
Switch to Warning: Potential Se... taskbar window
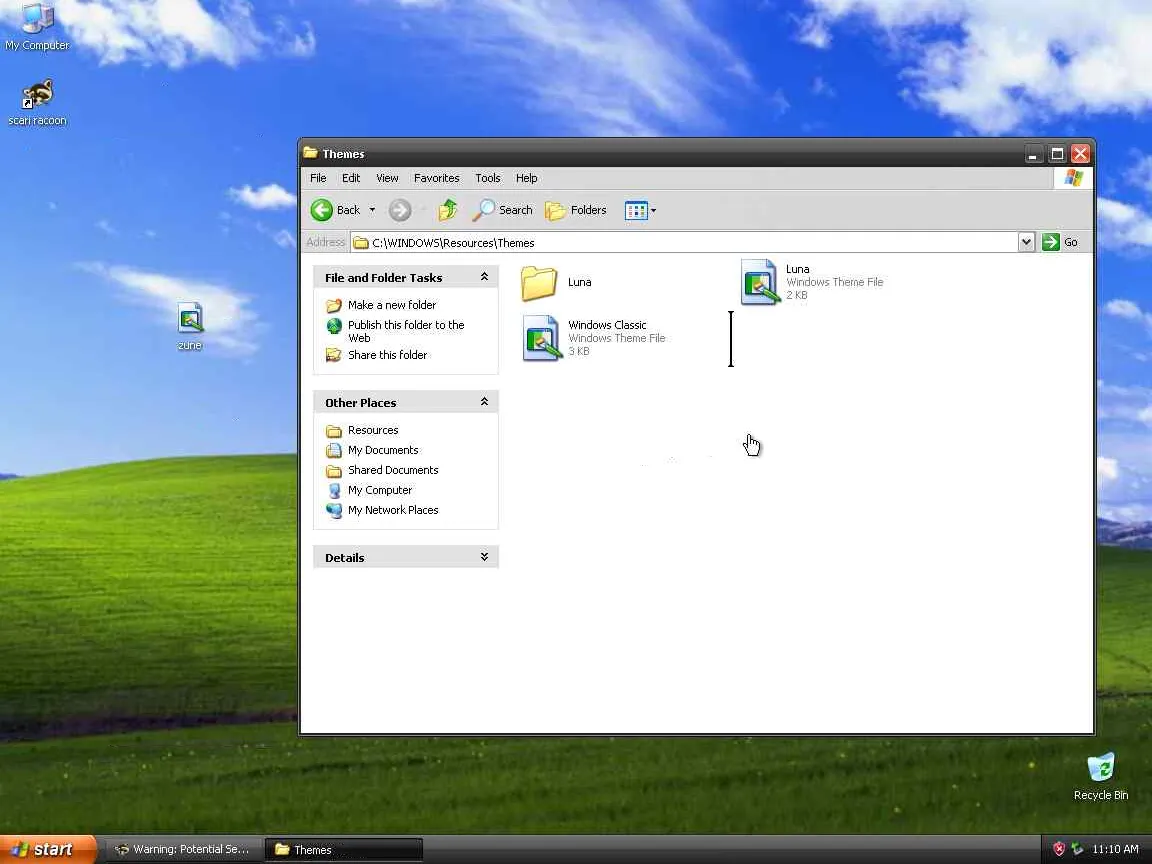[x=183, y=849]
